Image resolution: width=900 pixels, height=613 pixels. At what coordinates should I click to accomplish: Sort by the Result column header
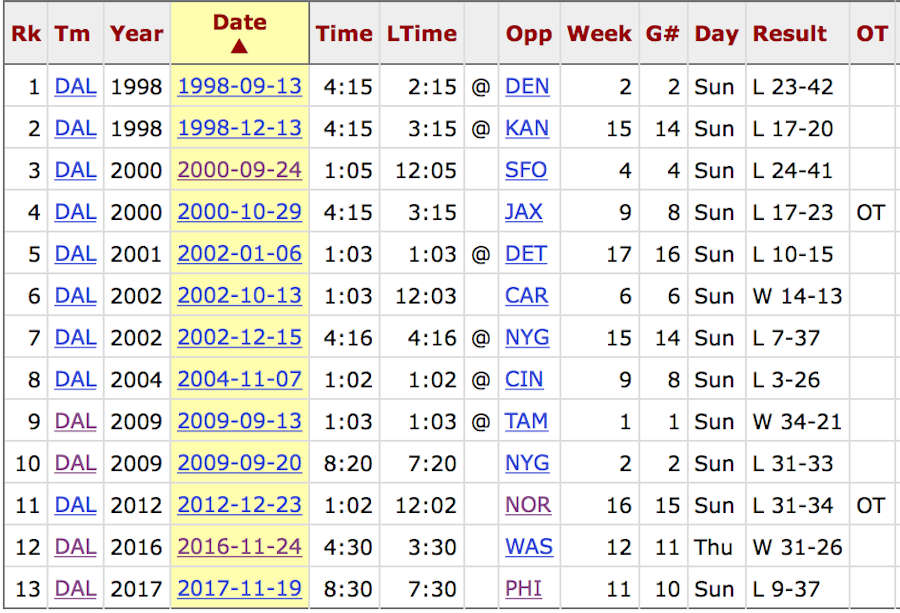point(790,33)
